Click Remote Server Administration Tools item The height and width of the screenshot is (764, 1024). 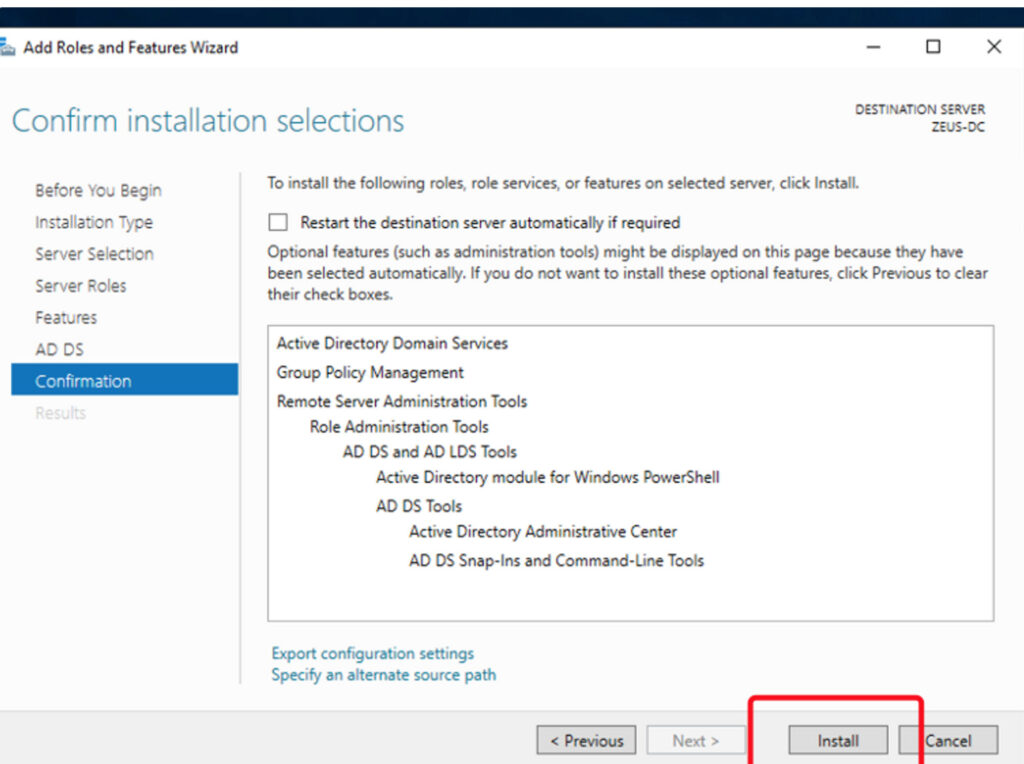(x=402, y=401)
